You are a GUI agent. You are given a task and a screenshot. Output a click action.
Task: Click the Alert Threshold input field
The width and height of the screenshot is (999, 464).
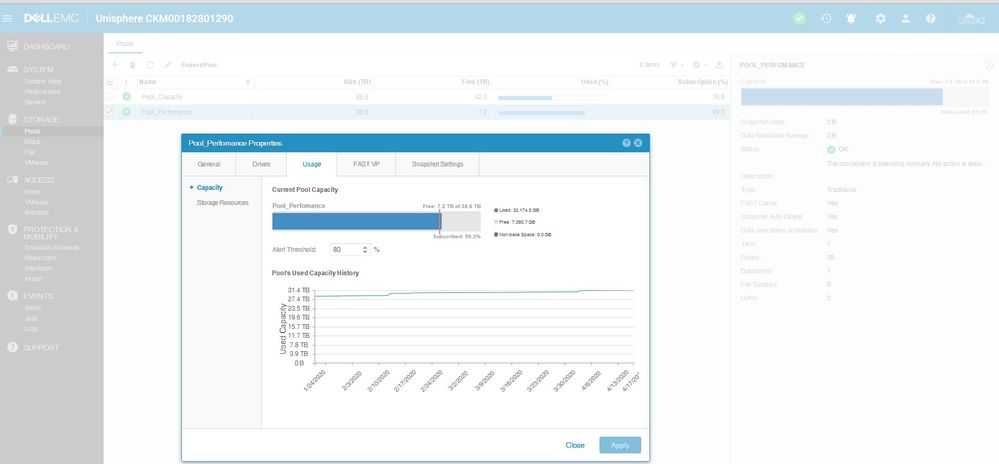pyautogui.click(x=345, y=250)
